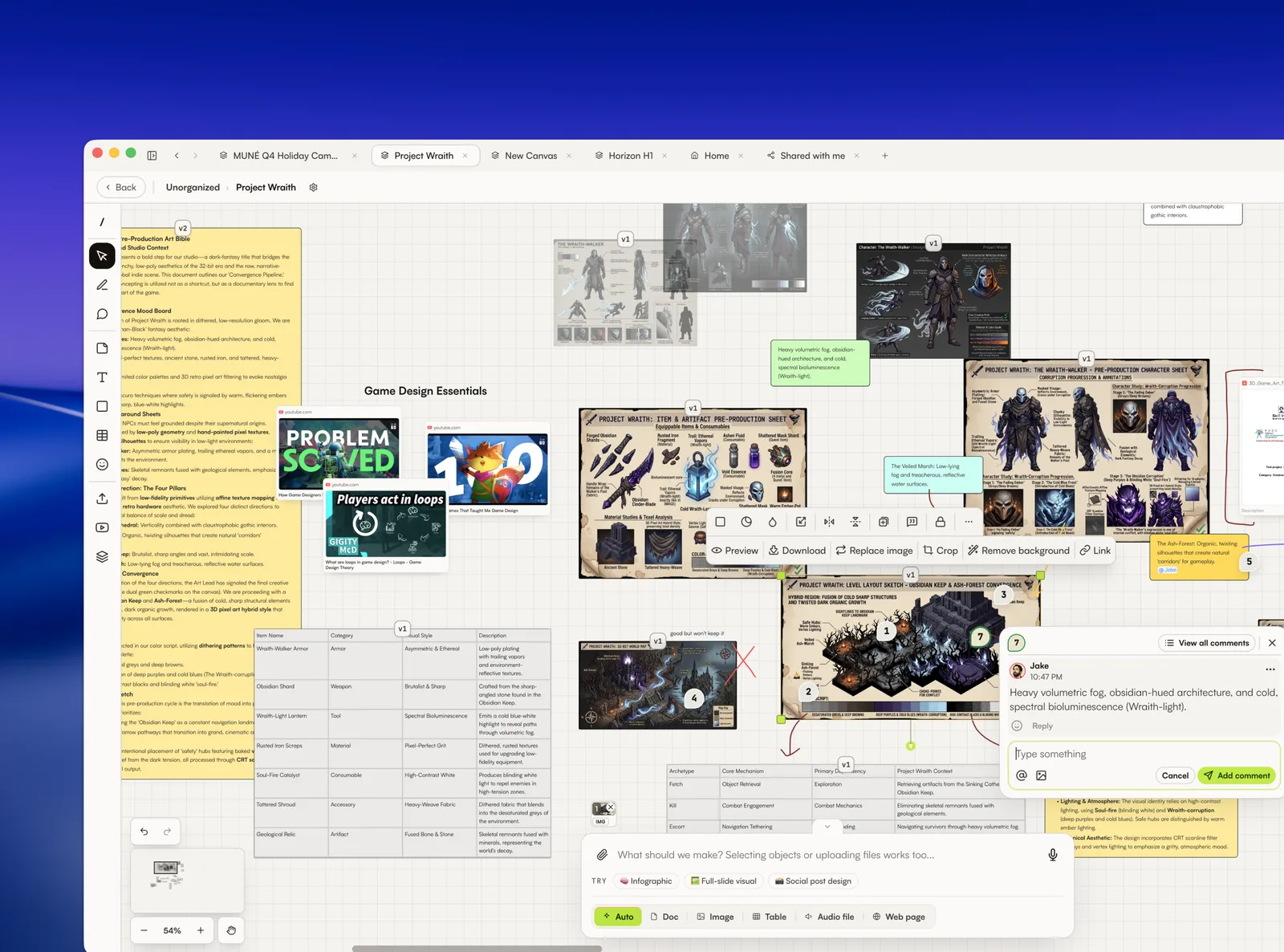
Task: Open selected image in external view
Action: (801, 522)
